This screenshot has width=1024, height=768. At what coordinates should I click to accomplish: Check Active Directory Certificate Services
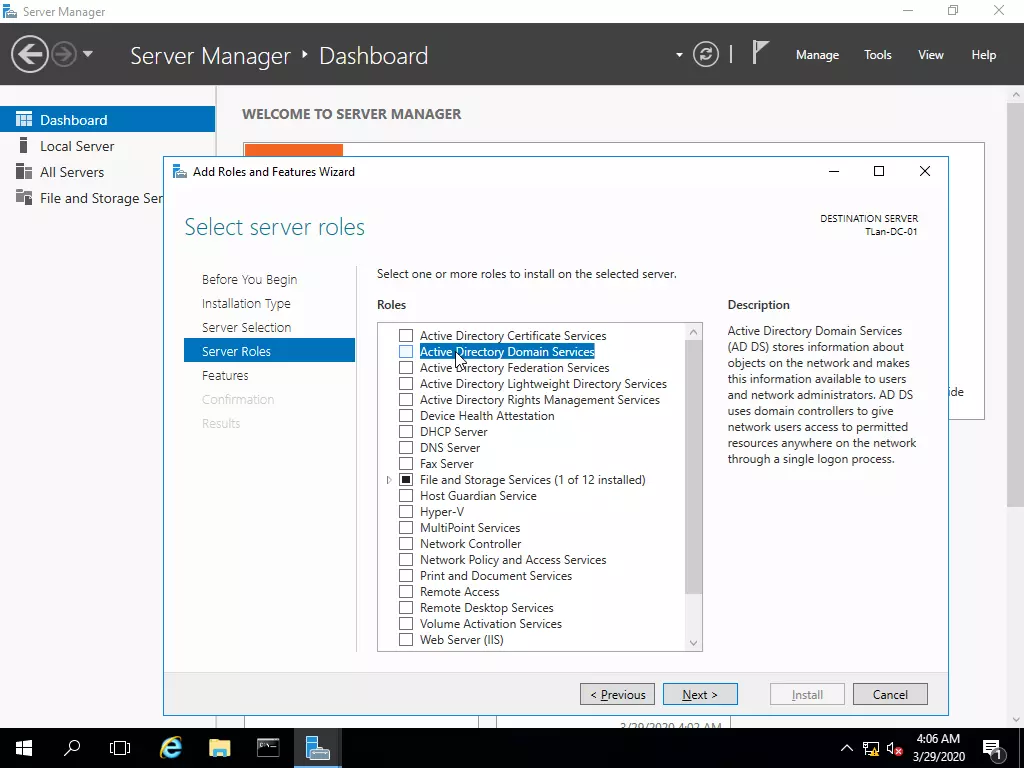pyautogui.click(x=406, y=336)
